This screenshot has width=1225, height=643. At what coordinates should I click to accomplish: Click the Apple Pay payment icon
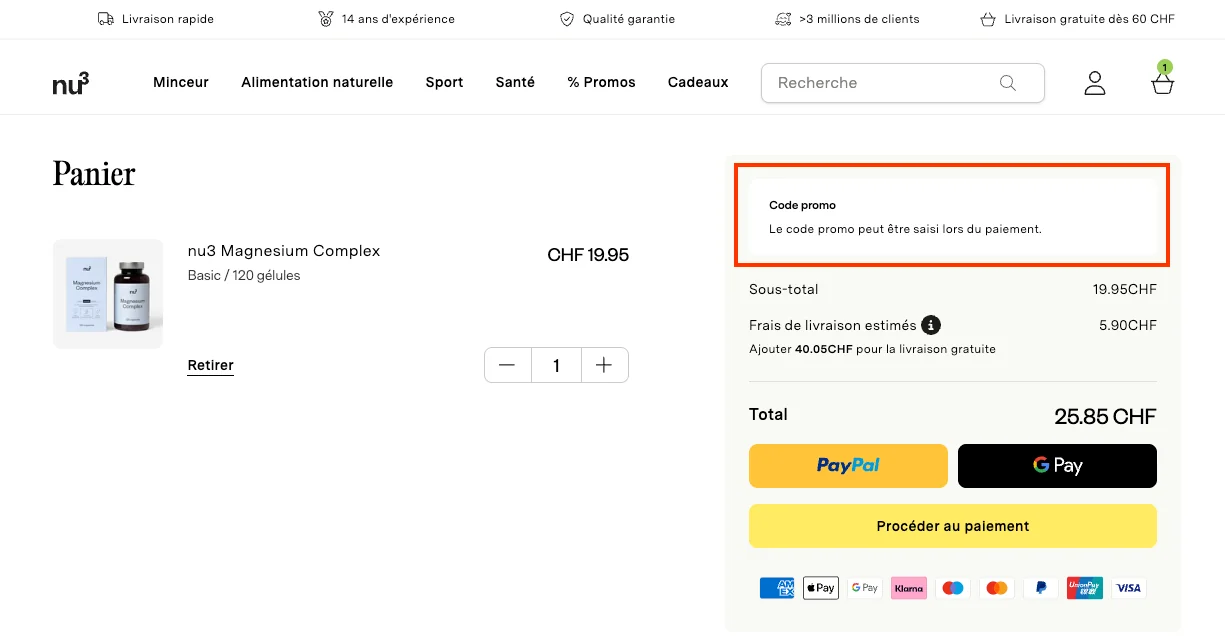coord(820,587)
